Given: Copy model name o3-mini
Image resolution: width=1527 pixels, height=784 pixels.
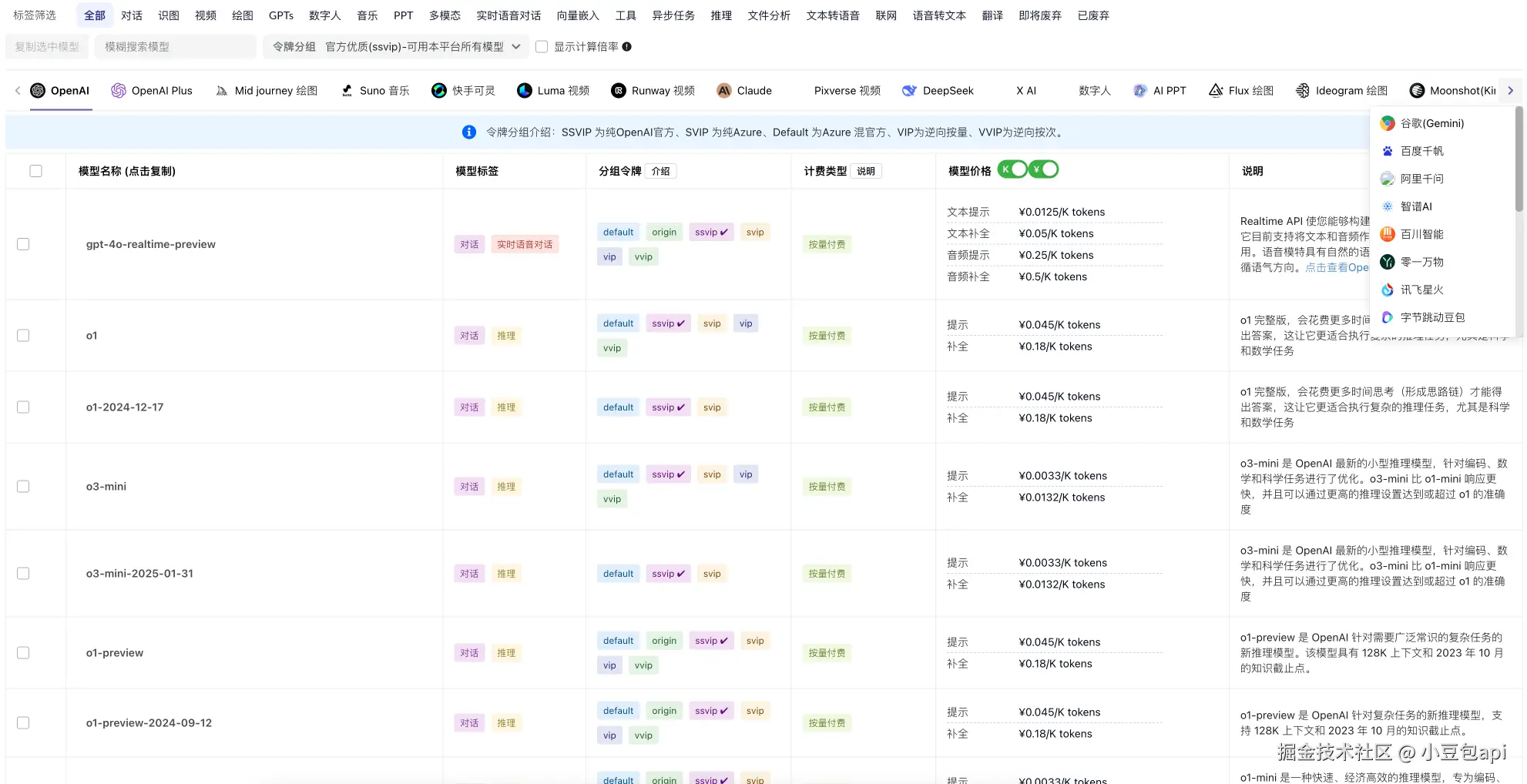Looking at the screenshot, I should click(106, 487).
